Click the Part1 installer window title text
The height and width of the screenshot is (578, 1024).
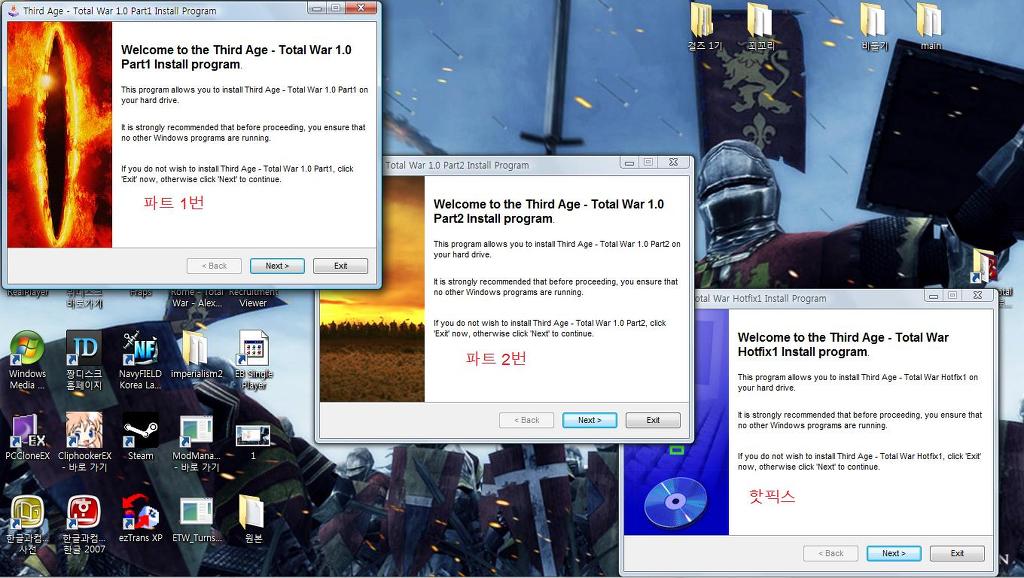coord(120,11)
